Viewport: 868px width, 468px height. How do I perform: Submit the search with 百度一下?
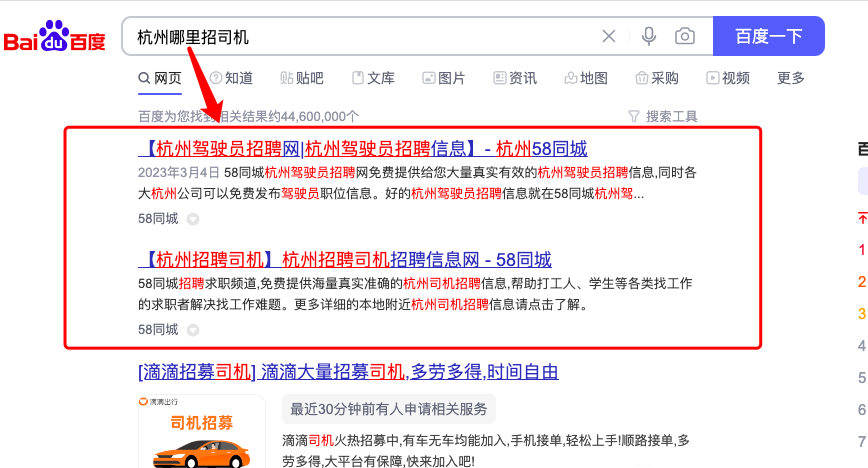pyautogui.click(x=768, y=37)
